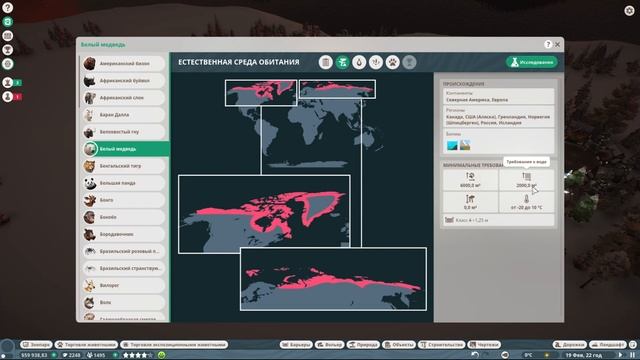Select Белохвостый гну in animal list
Screen dimensions: 640x360
tap(124, 132)
